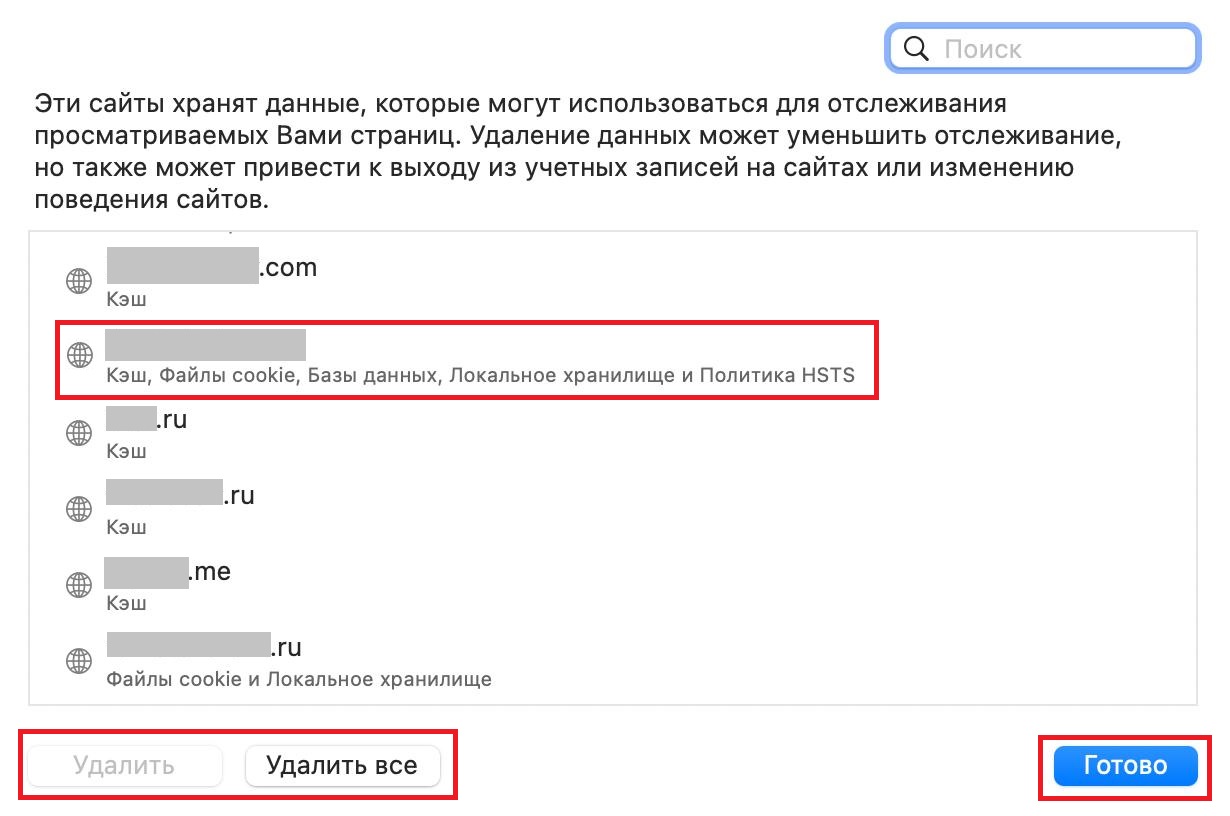Screen dimensions: 1230x816
Task: Click globe icon beside the medium-length cache-only .ru site
Action: point(79,509)
